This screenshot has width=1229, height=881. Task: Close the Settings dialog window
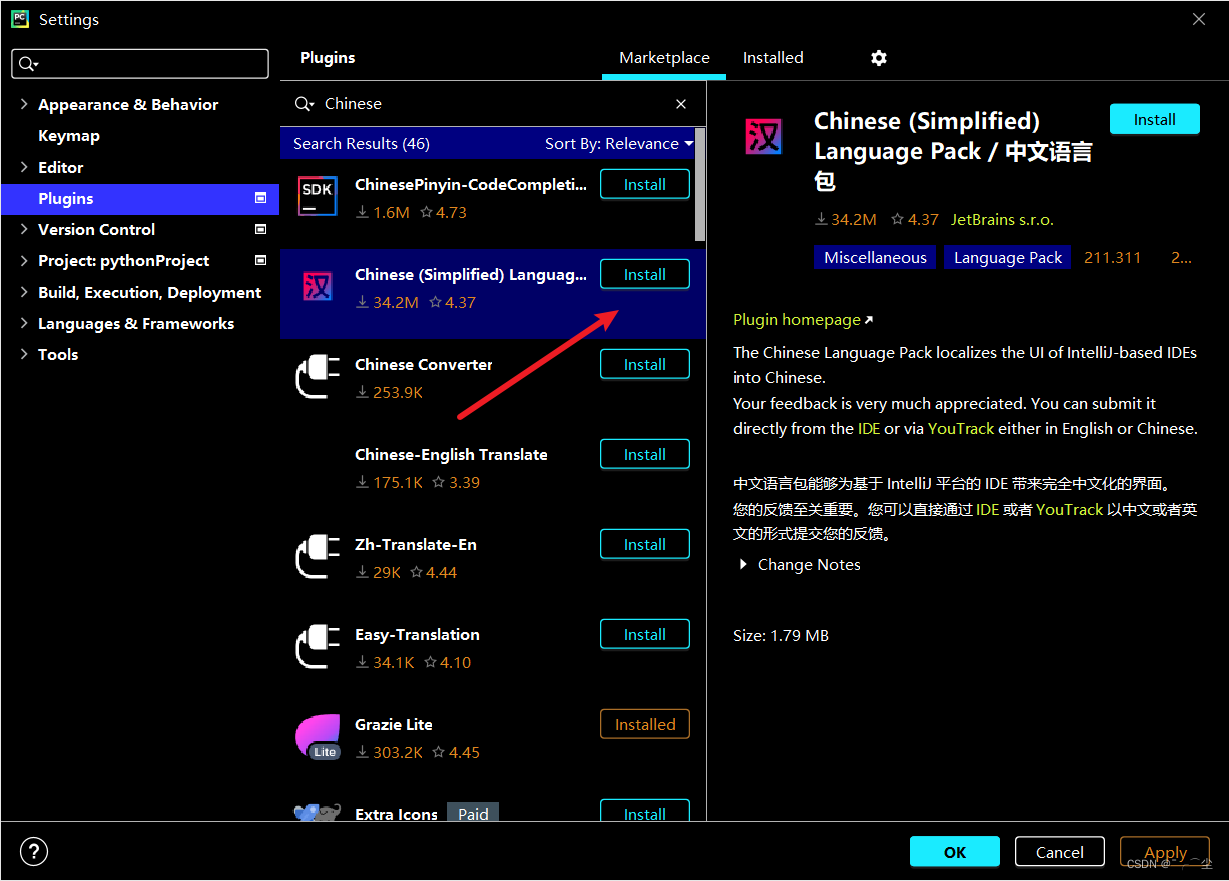(1200, 19)
